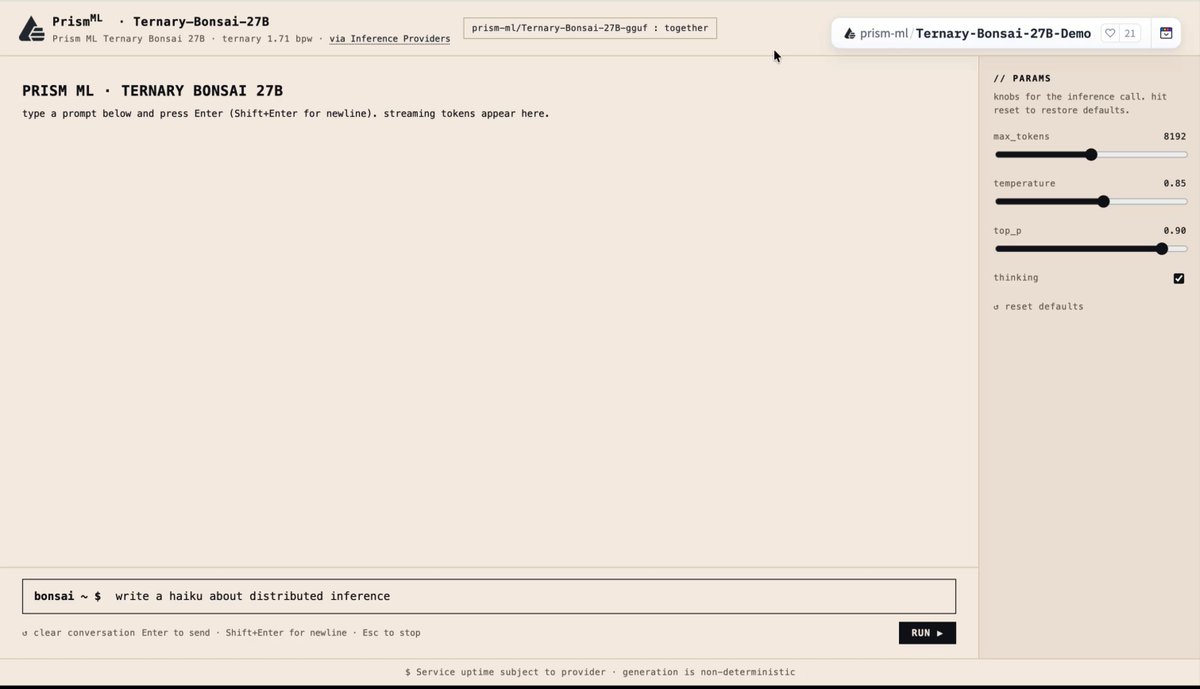Click the max_tokens slider handle
The width and height of the screenshot is (1200, 689).
1091,154
